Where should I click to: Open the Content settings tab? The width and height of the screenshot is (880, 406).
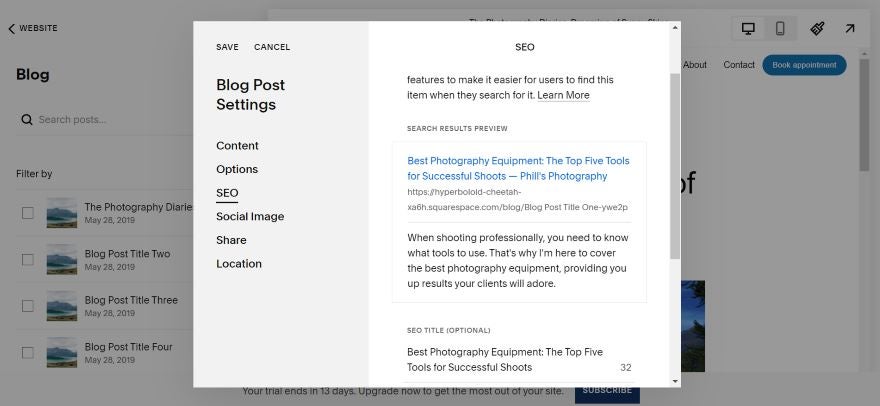click(237, 145)
